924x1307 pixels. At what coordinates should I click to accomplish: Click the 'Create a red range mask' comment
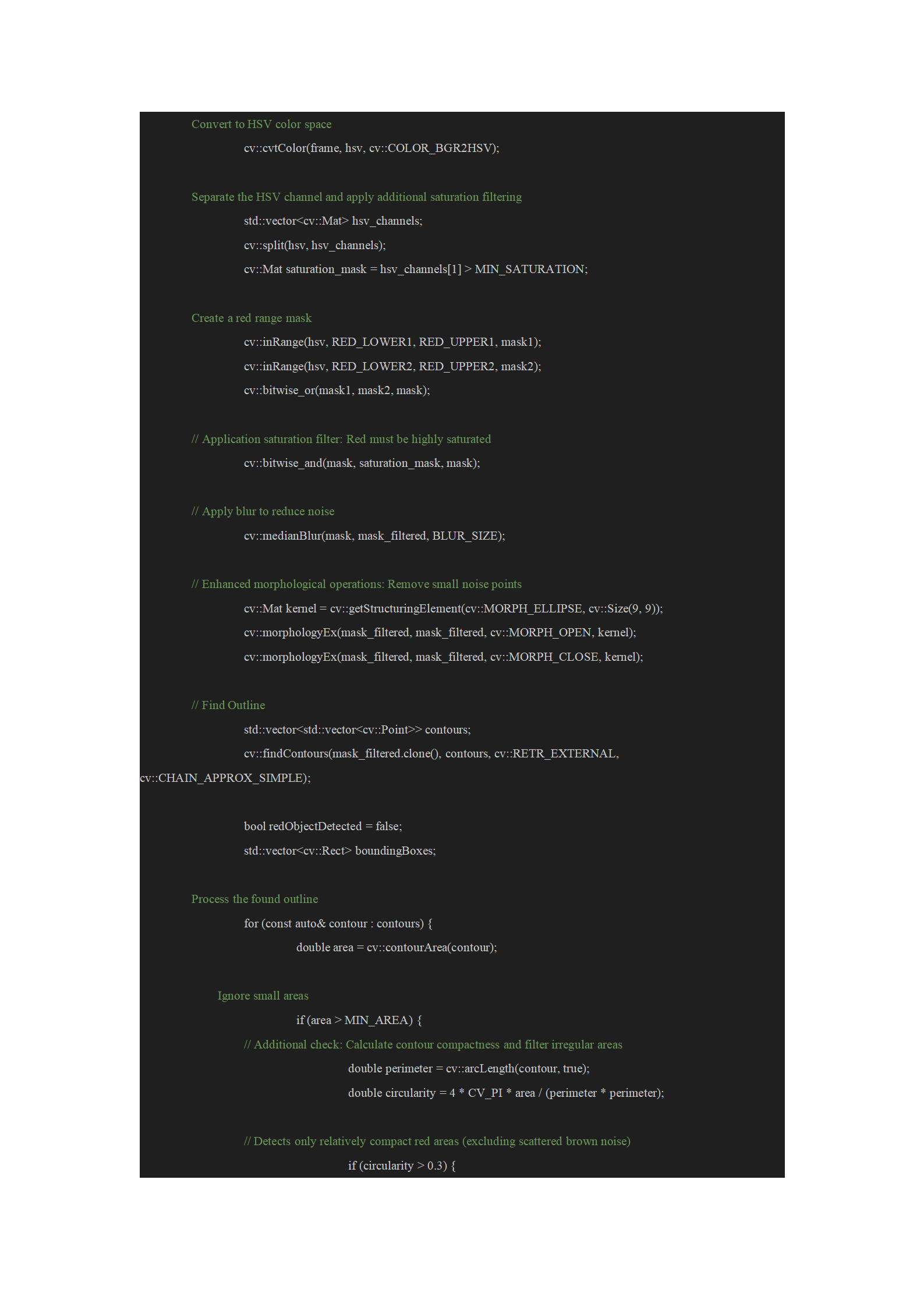coord(252,318)
